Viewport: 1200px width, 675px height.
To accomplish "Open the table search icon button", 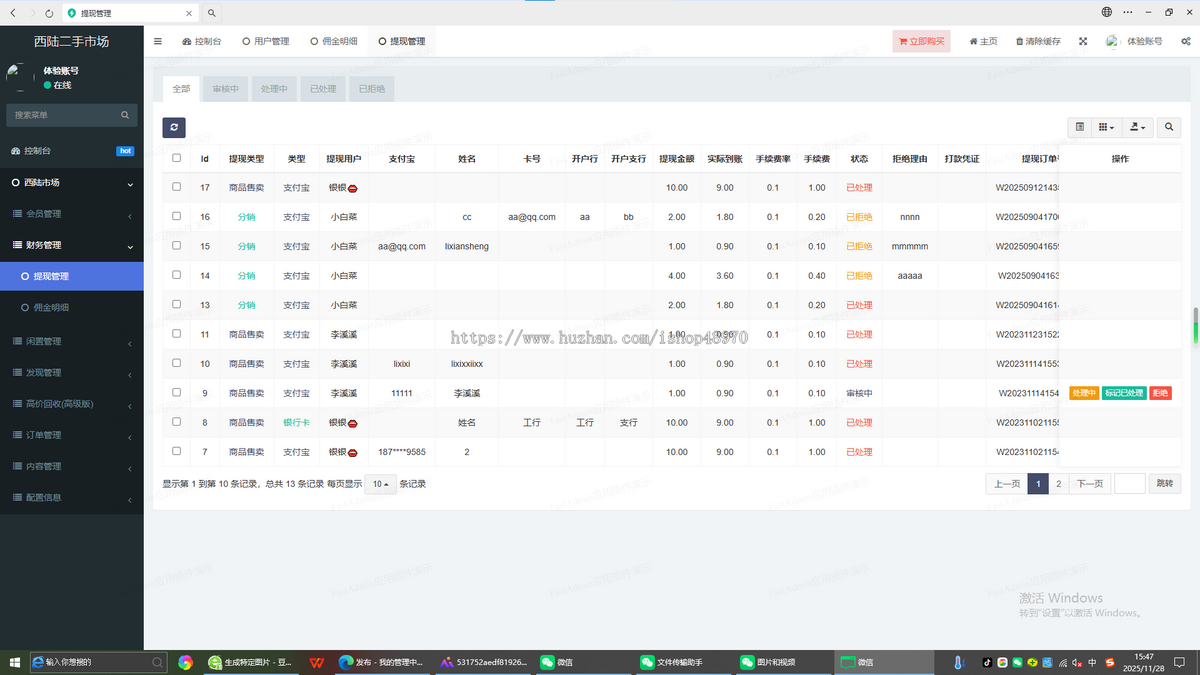I will point(1169,127).
